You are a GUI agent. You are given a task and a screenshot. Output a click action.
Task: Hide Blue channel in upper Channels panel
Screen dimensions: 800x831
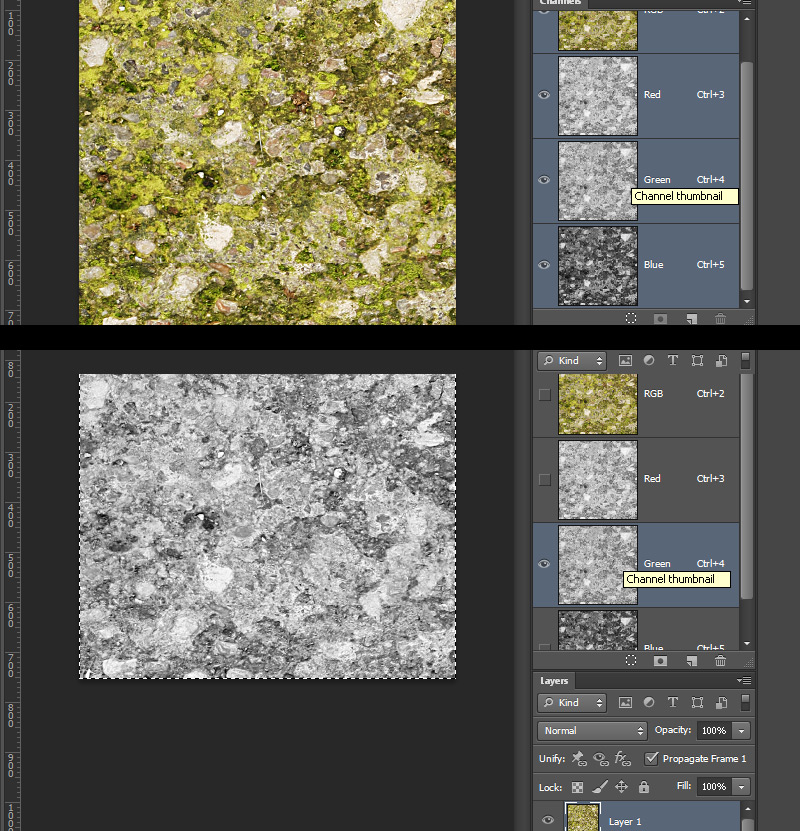tap(544, 265)
